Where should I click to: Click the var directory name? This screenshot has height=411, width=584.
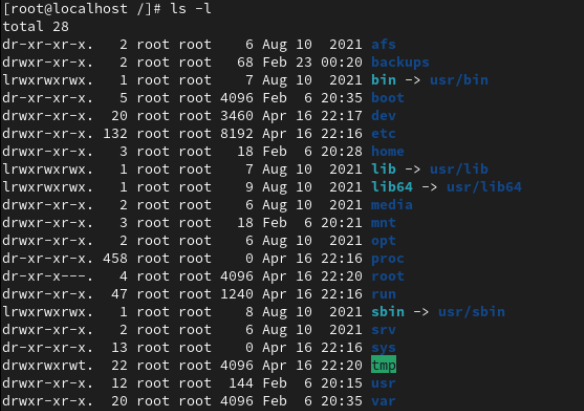point(383,401)
